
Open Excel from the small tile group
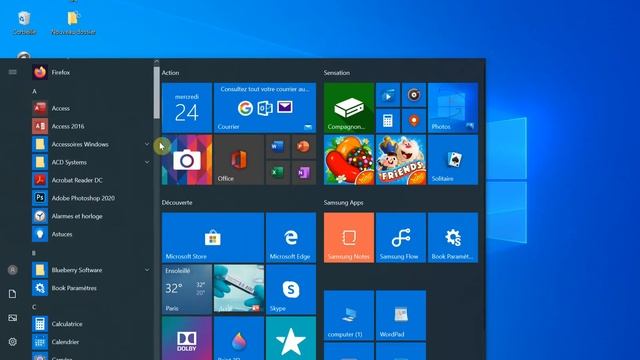(x=278, y=173)
